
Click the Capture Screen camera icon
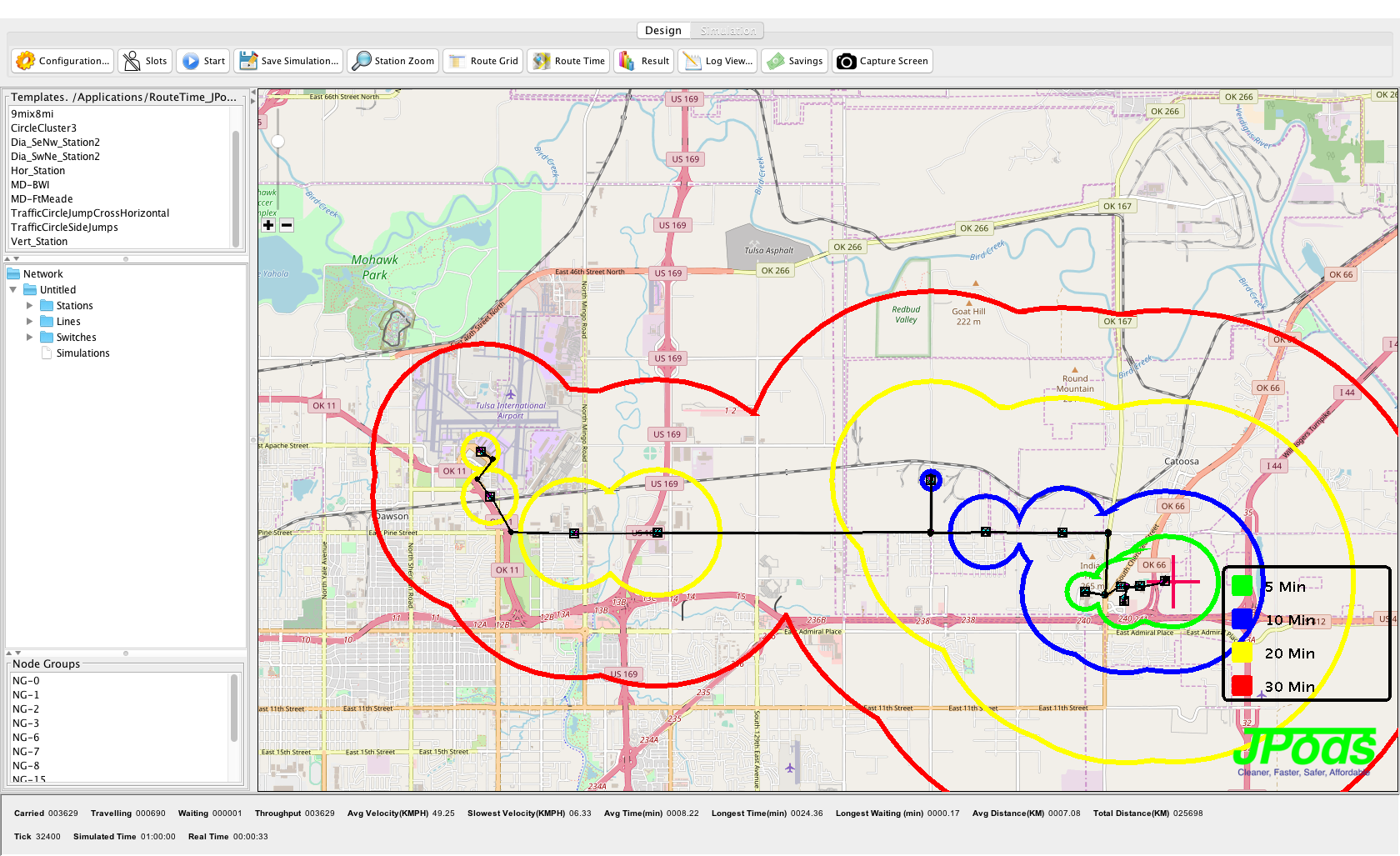click(x=847, y=61)
